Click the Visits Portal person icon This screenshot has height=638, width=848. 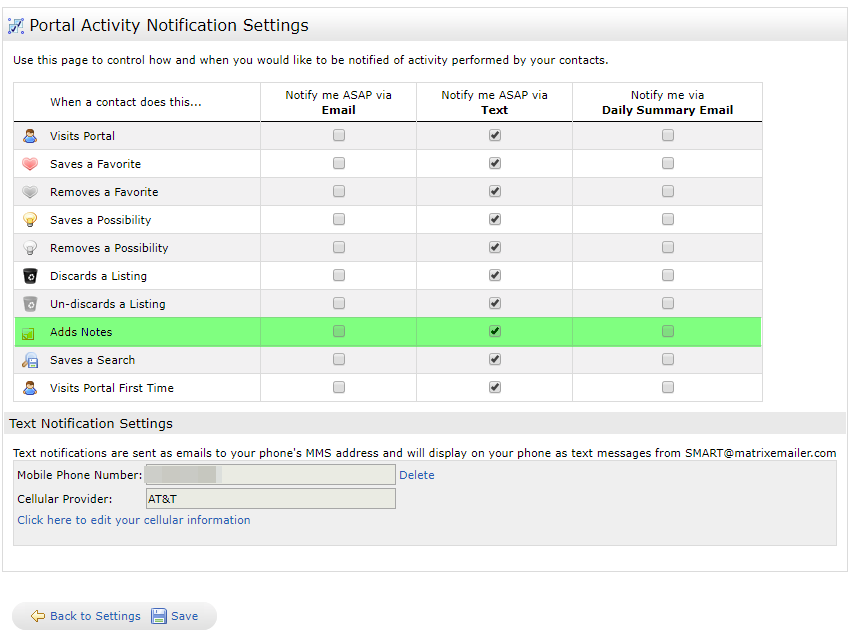pyautogui.click(x=30, y=136)
